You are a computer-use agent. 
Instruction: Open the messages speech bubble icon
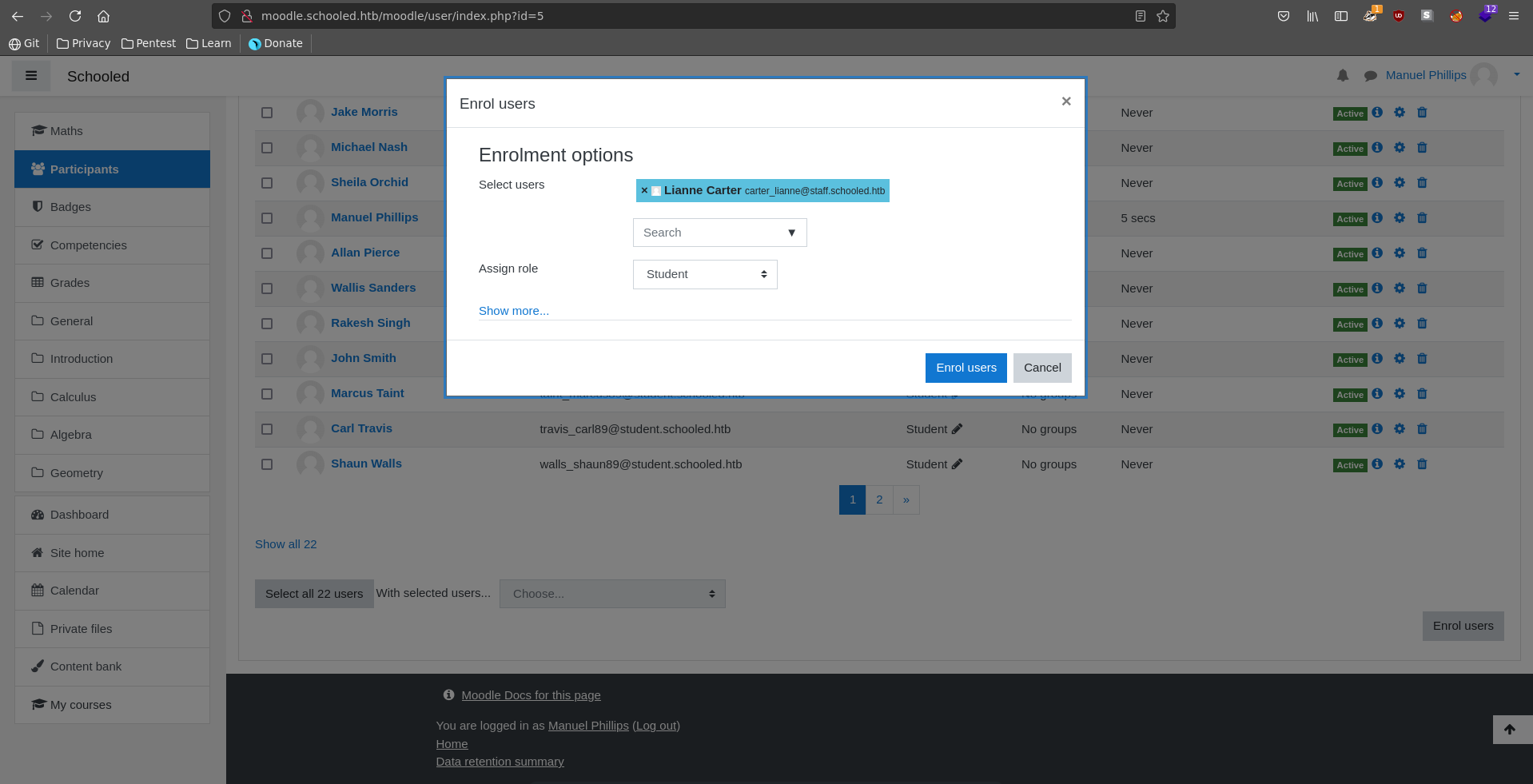[x=1370, y=76]
